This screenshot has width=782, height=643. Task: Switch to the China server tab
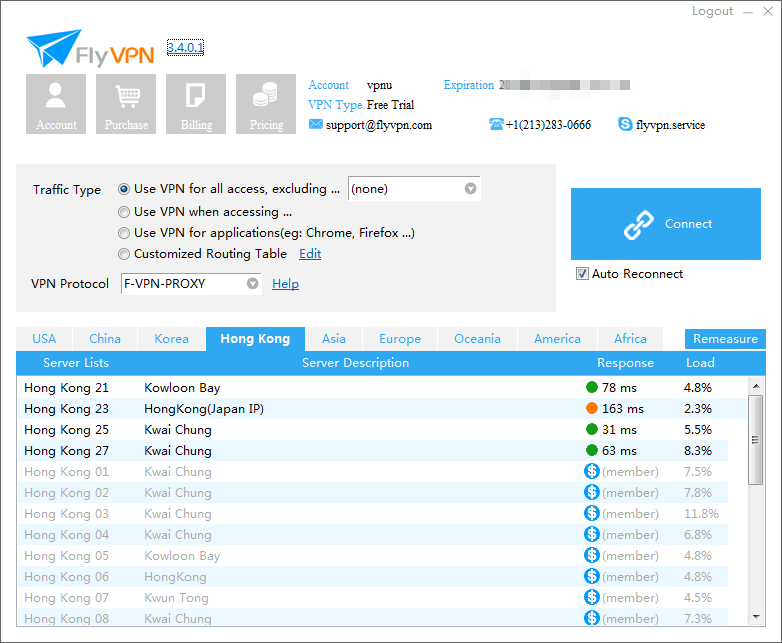tap(105, 339)
